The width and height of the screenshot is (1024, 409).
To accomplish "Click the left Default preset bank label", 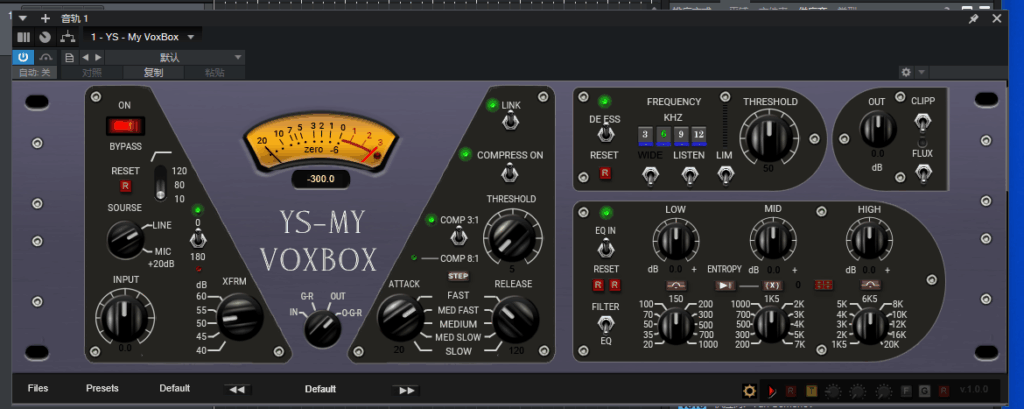I will pos(174,388).
